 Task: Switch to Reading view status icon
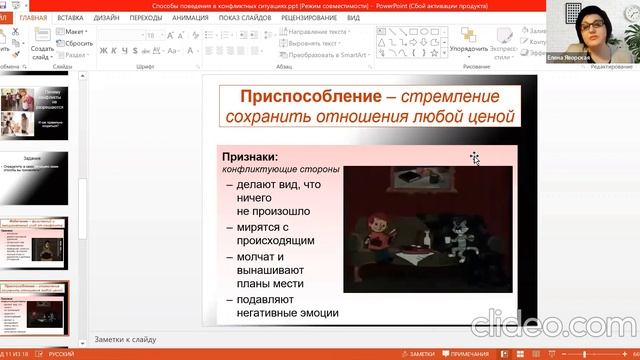pyautogui.click(x=536, y=354)
